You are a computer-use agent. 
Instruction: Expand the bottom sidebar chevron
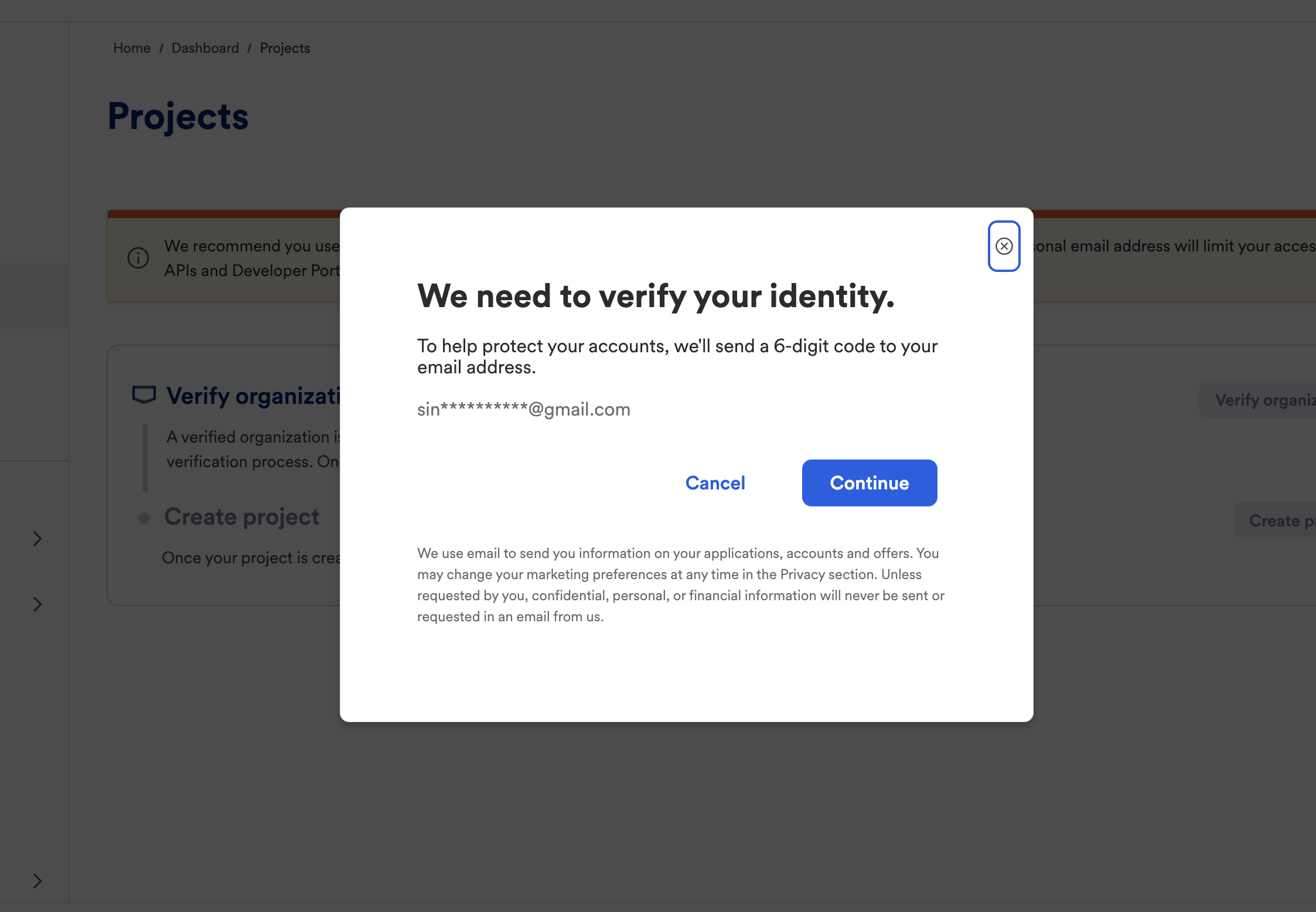pyautogui.click(x=36, y=880)
